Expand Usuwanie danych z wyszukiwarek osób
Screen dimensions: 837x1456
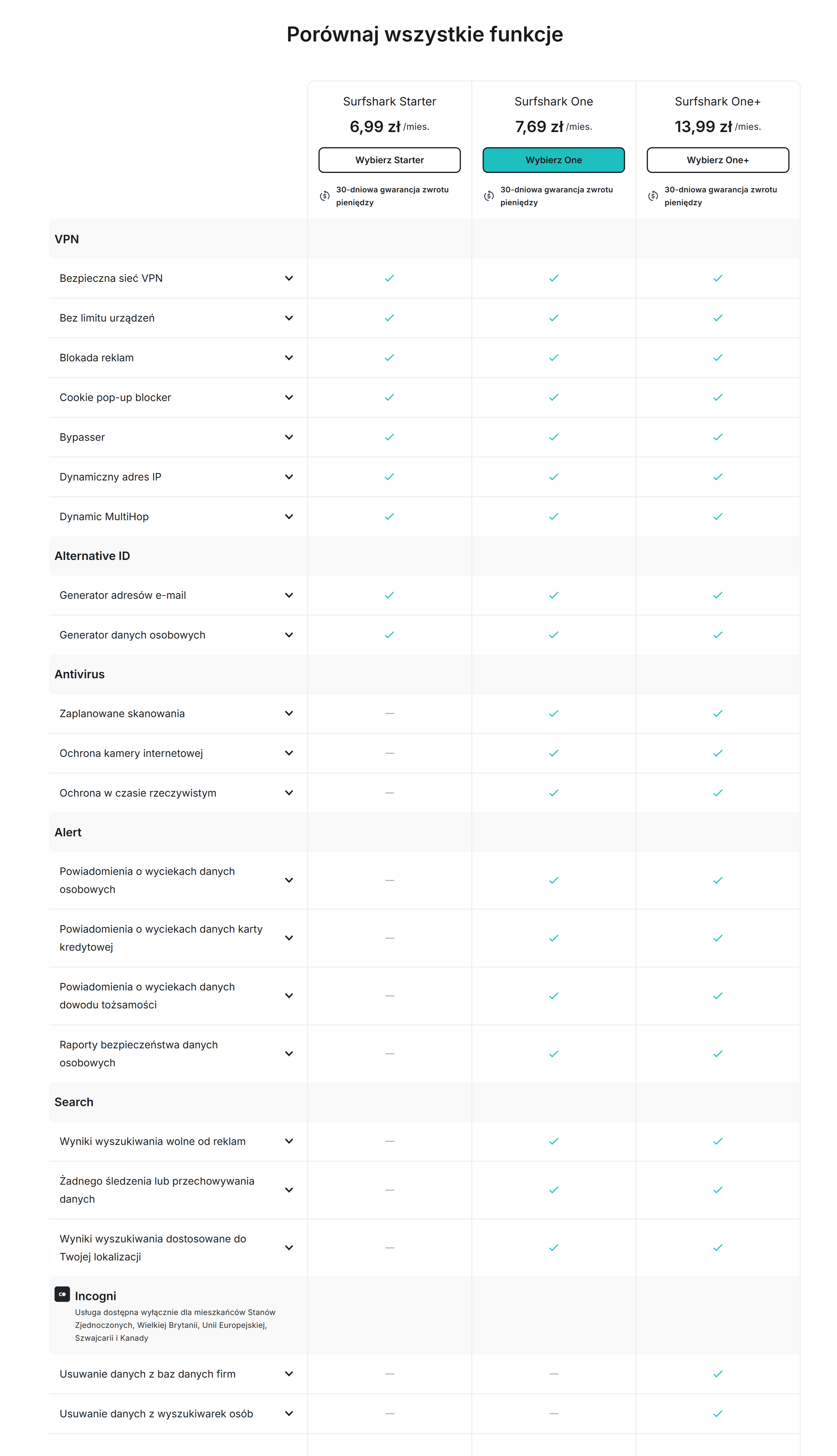(x=289, y=1413)
